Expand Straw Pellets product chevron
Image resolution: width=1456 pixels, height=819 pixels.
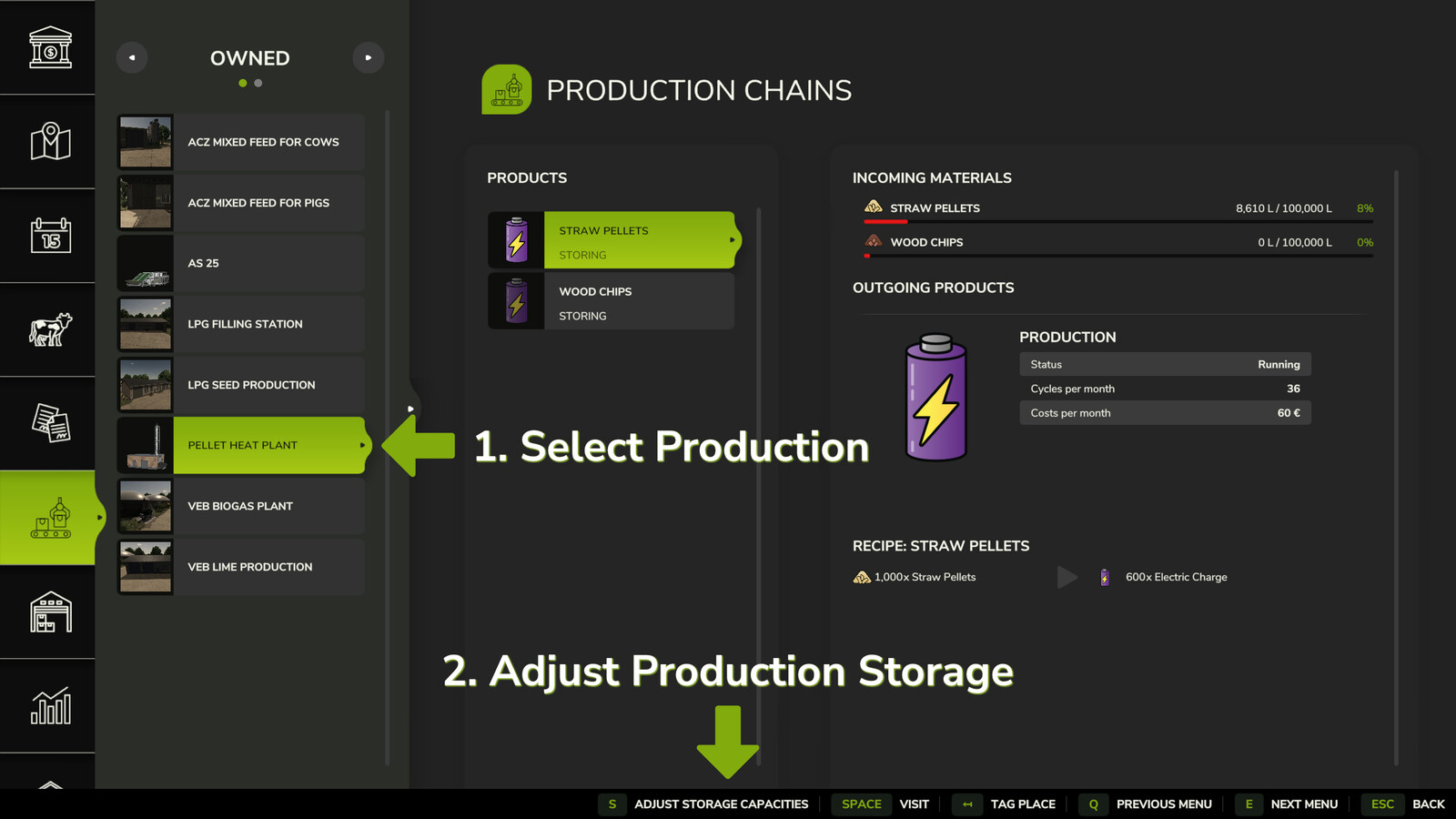click(x=731, y=238)
